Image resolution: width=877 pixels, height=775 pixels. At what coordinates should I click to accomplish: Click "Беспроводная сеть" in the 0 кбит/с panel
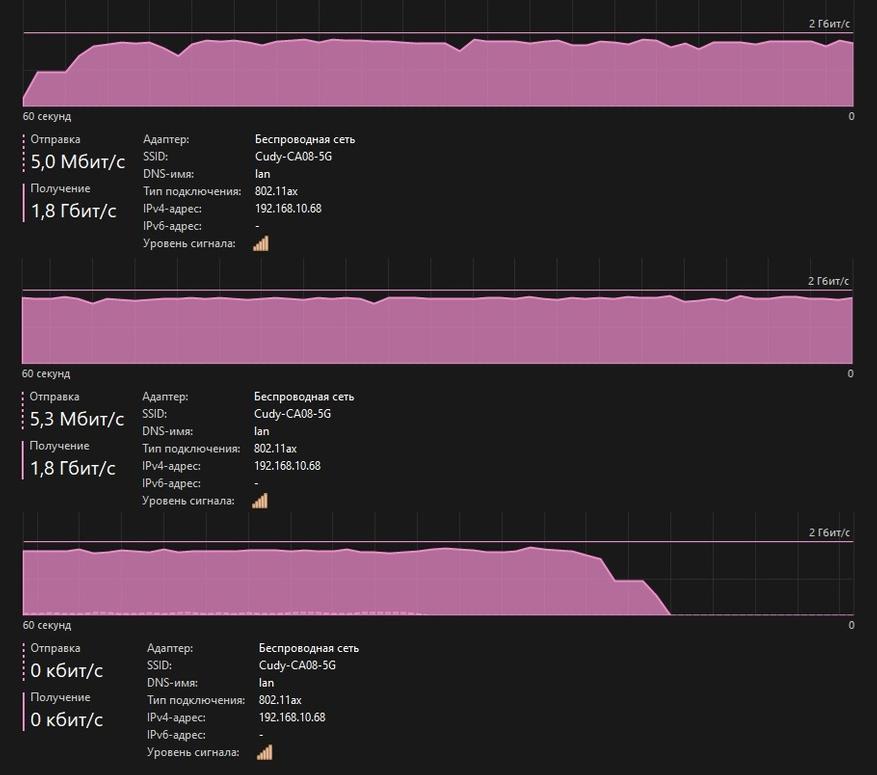(309, 648)
